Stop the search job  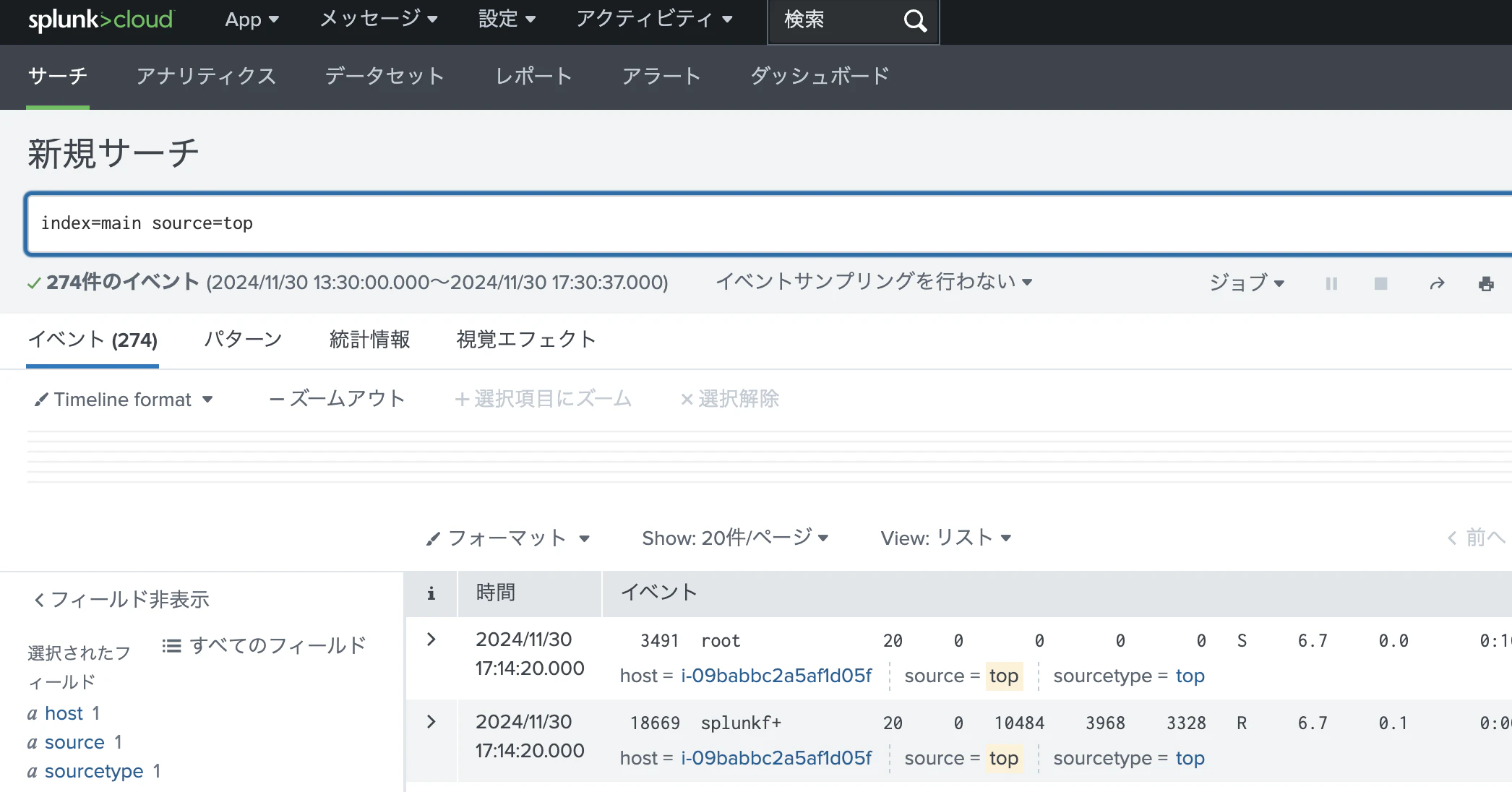(x=1380, y=283)
